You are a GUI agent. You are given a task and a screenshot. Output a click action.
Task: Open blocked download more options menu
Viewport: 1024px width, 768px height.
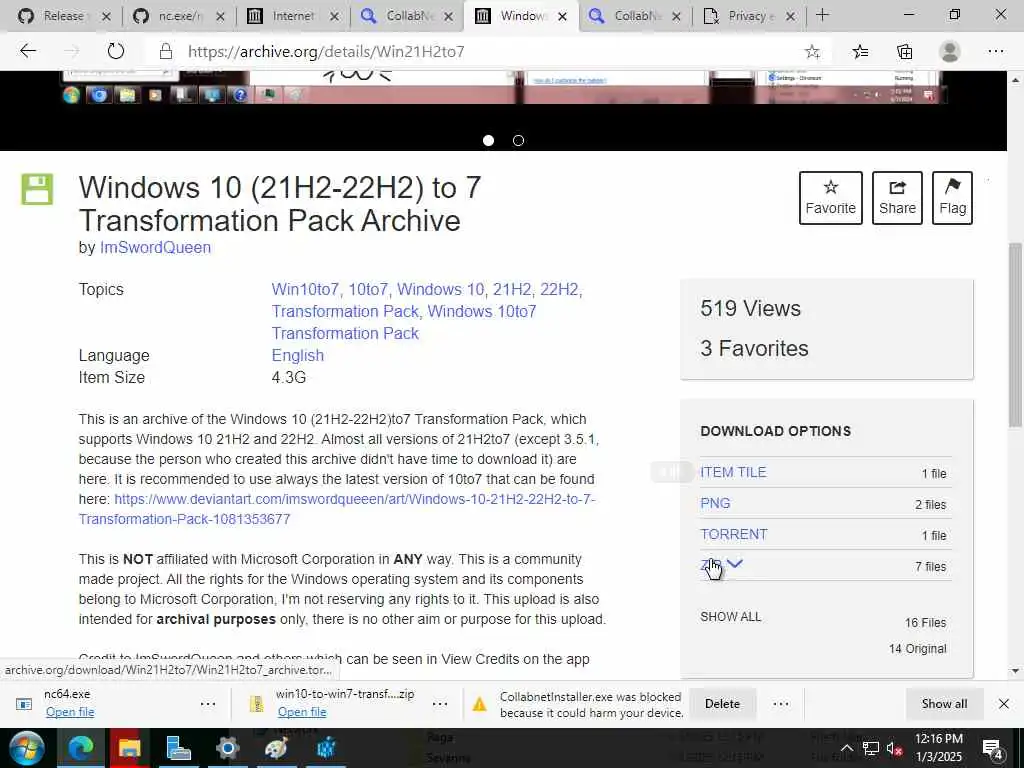(780, 704)
